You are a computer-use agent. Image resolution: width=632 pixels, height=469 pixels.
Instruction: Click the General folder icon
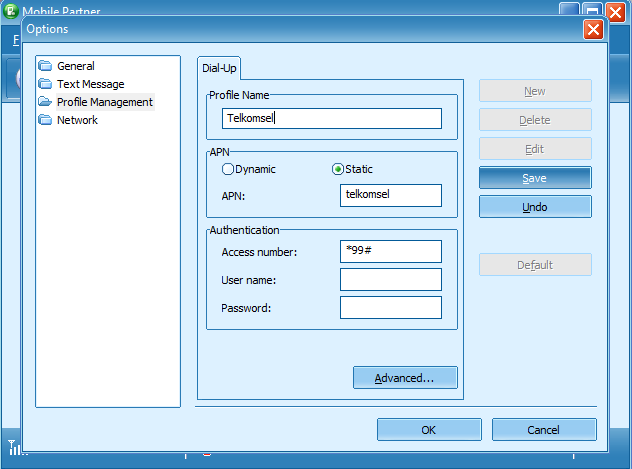pos(45,65)
